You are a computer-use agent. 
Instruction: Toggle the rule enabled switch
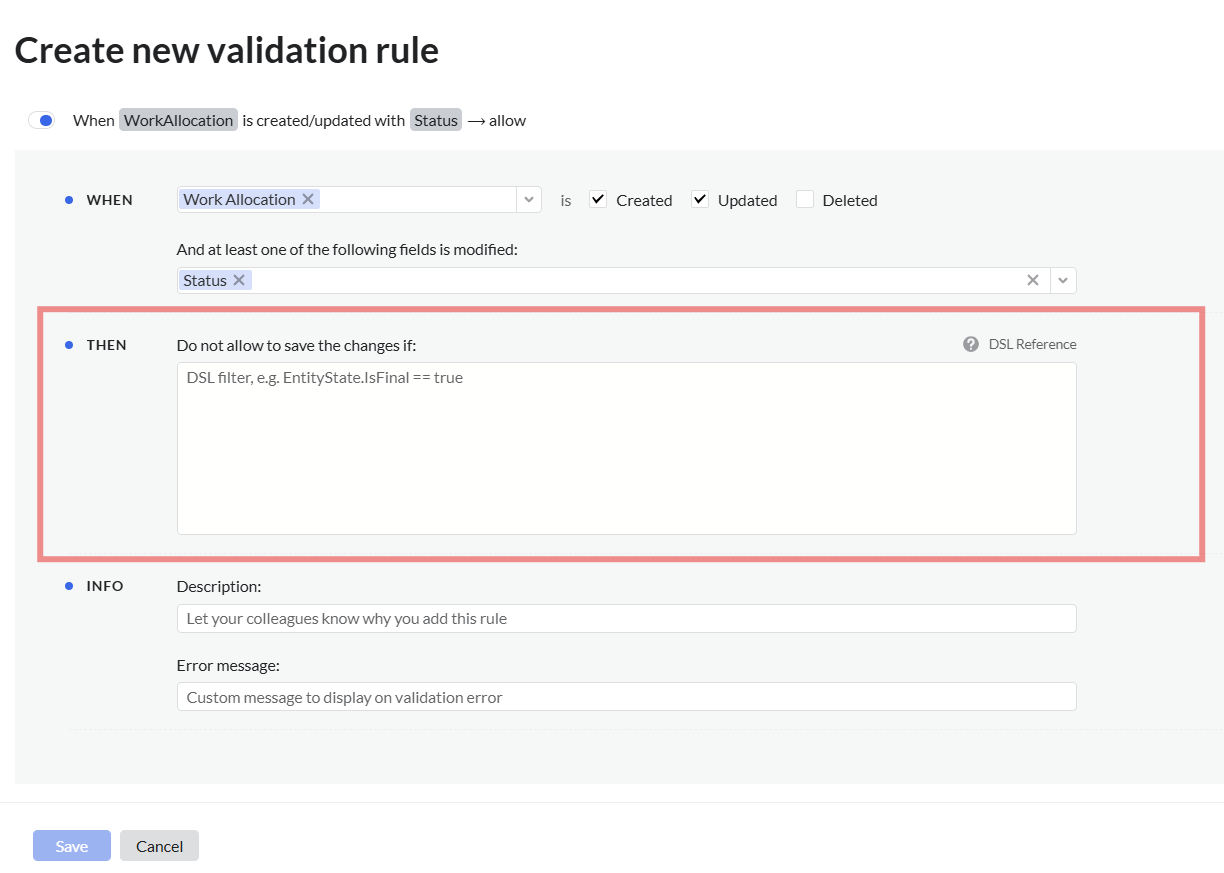click(41, 120)
